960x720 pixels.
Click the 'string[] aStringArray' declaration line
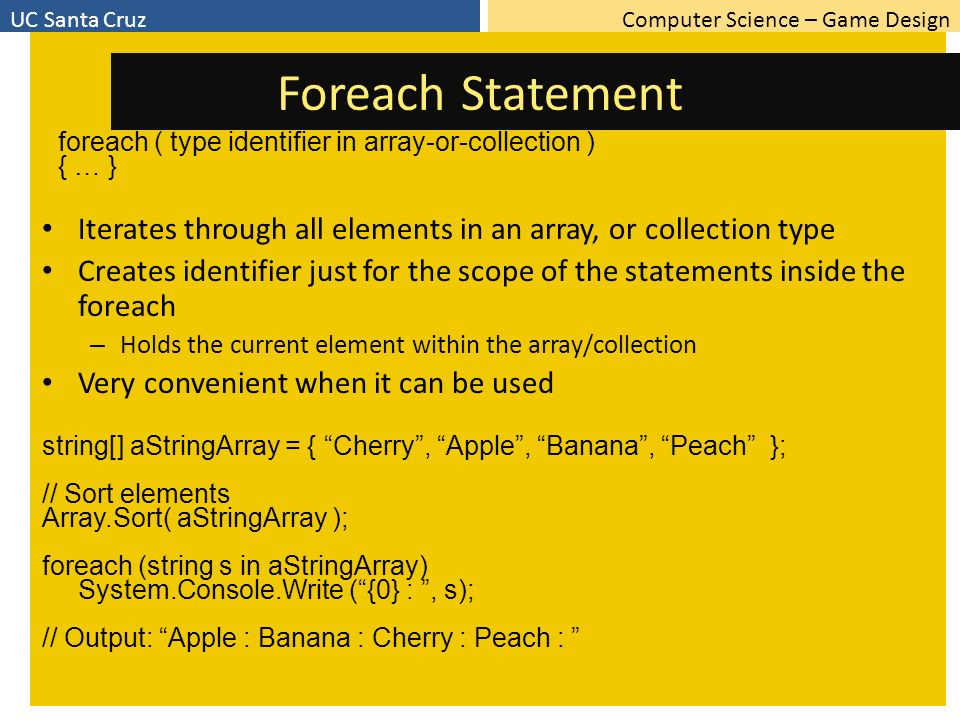[x=414, y=446]
